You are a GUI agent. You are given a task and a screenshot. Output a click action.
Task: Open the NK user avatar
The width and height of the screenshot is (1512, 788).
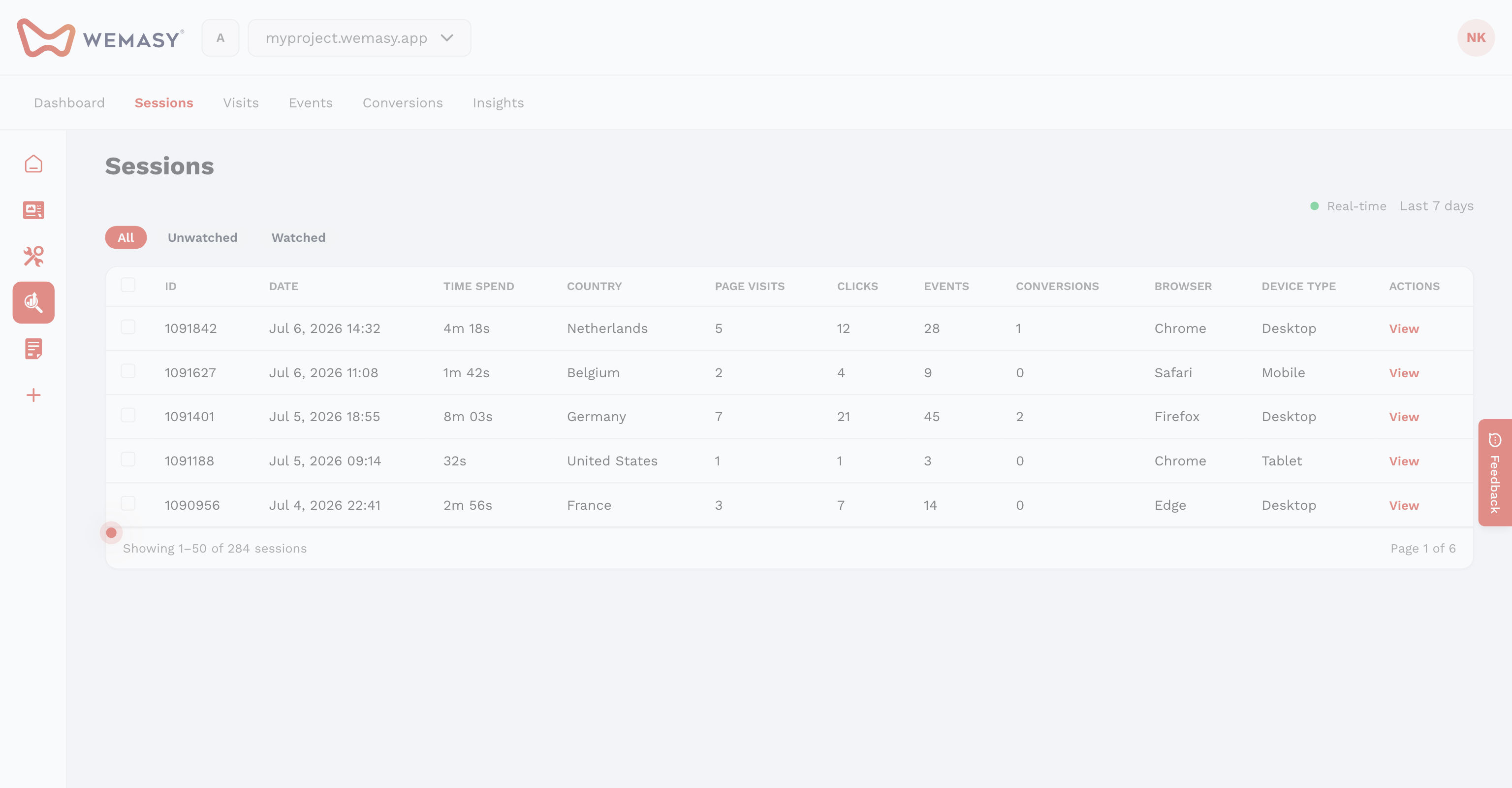tap(1476, 37)
